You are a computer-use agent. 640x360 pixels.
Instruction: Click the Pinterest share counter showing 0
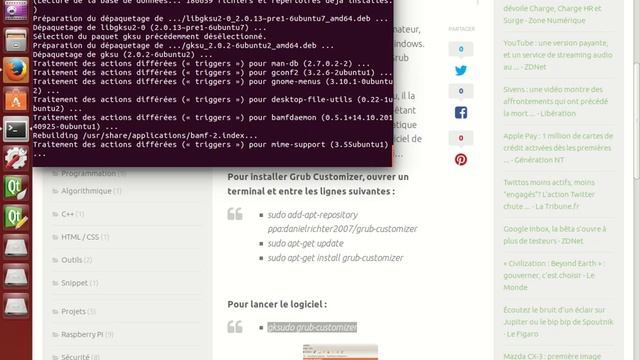tap(461, 138)
